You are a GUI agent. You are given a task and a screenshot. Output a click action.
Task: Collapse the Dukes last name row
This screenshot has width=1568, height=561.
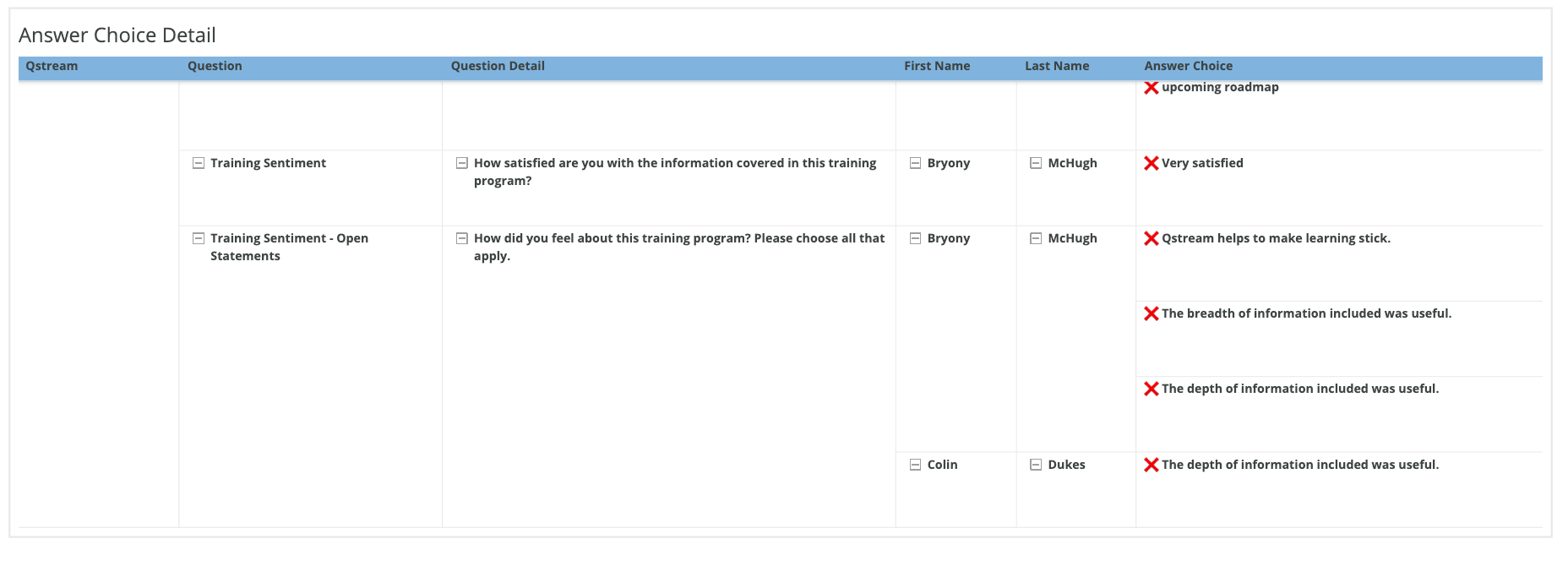1036,465
